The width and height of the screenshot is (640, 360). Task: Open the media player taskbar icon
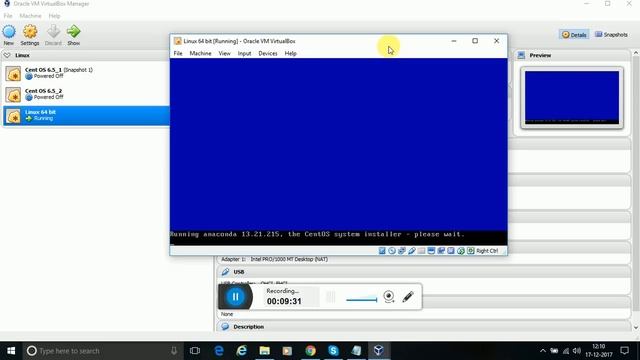[287, 351]
